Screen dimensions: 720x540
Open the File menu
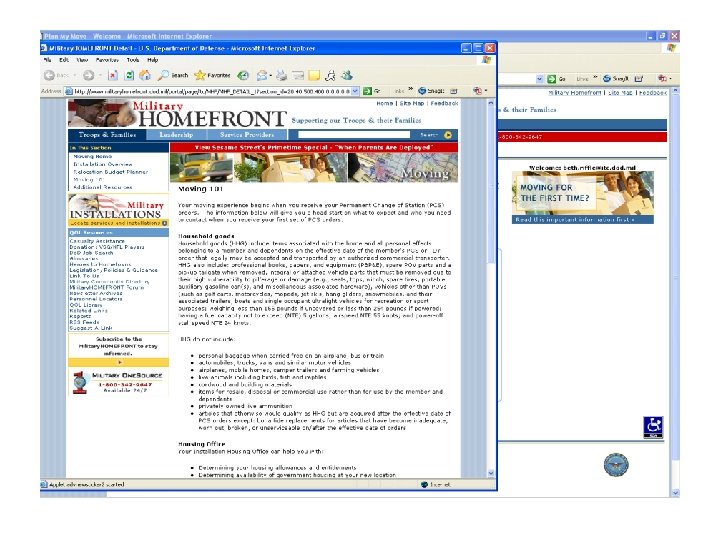point(47,60)
